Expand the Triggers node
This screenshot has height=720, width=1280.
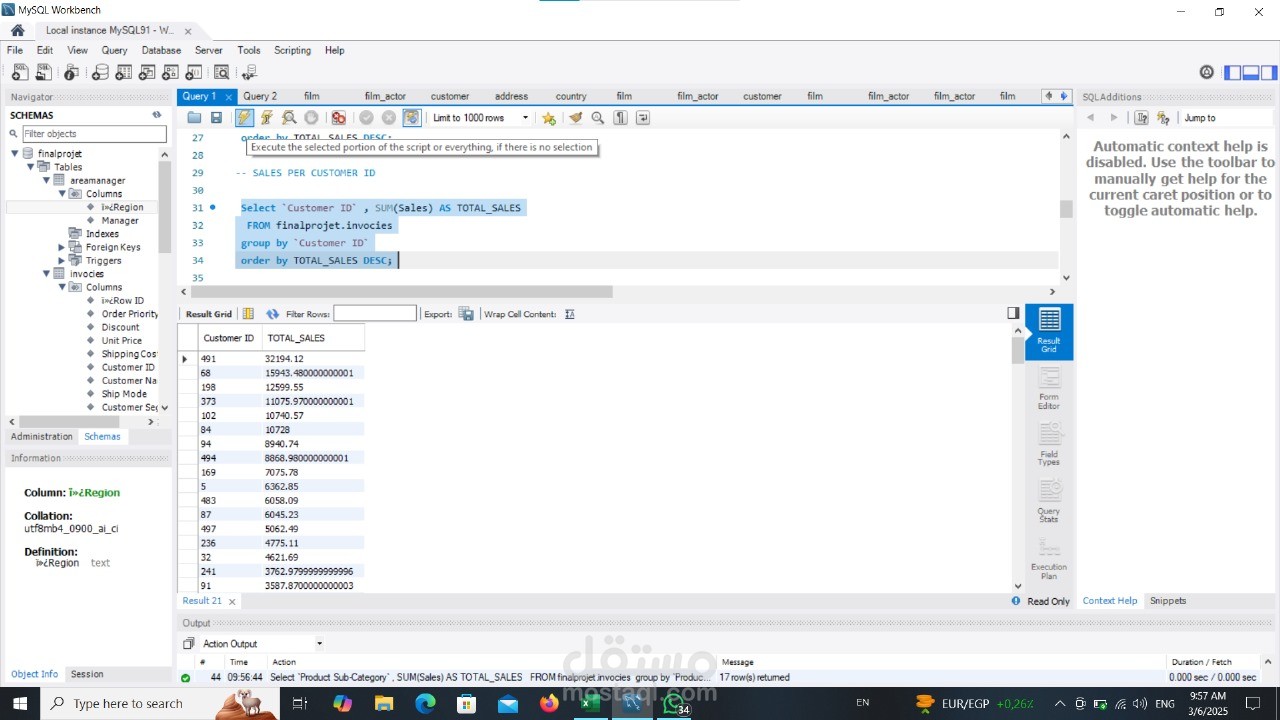click(62, 261)
